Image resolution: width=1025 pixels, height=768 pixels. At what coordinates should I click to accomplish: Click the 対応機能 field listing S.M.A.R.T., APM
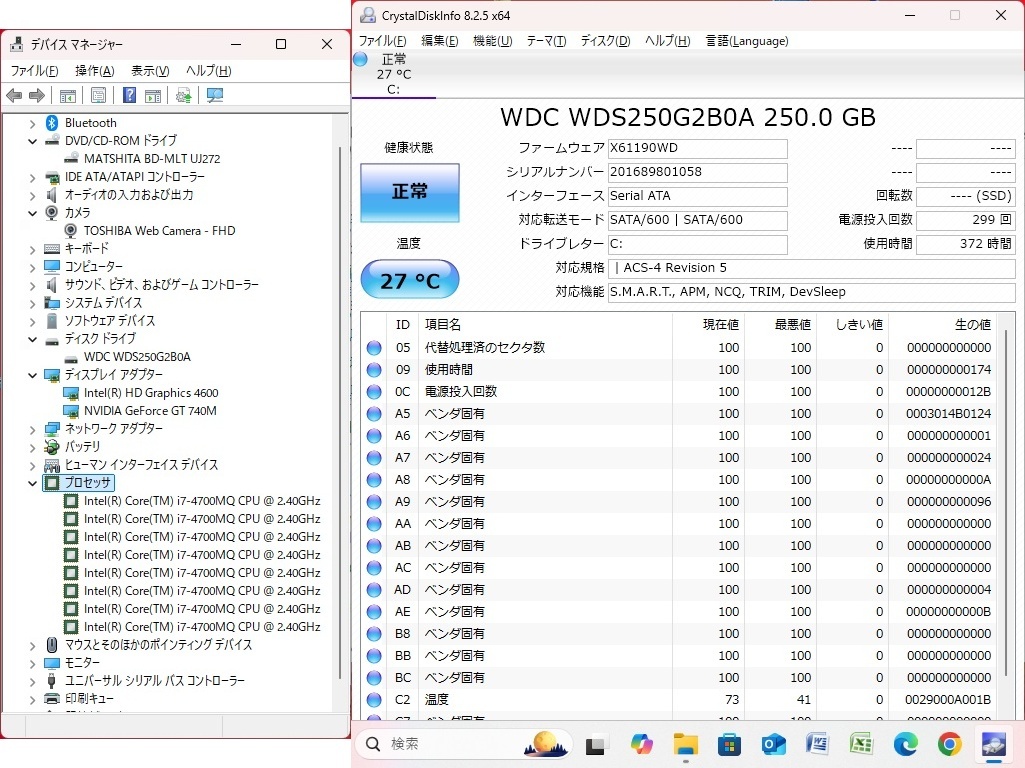(811, 292)
